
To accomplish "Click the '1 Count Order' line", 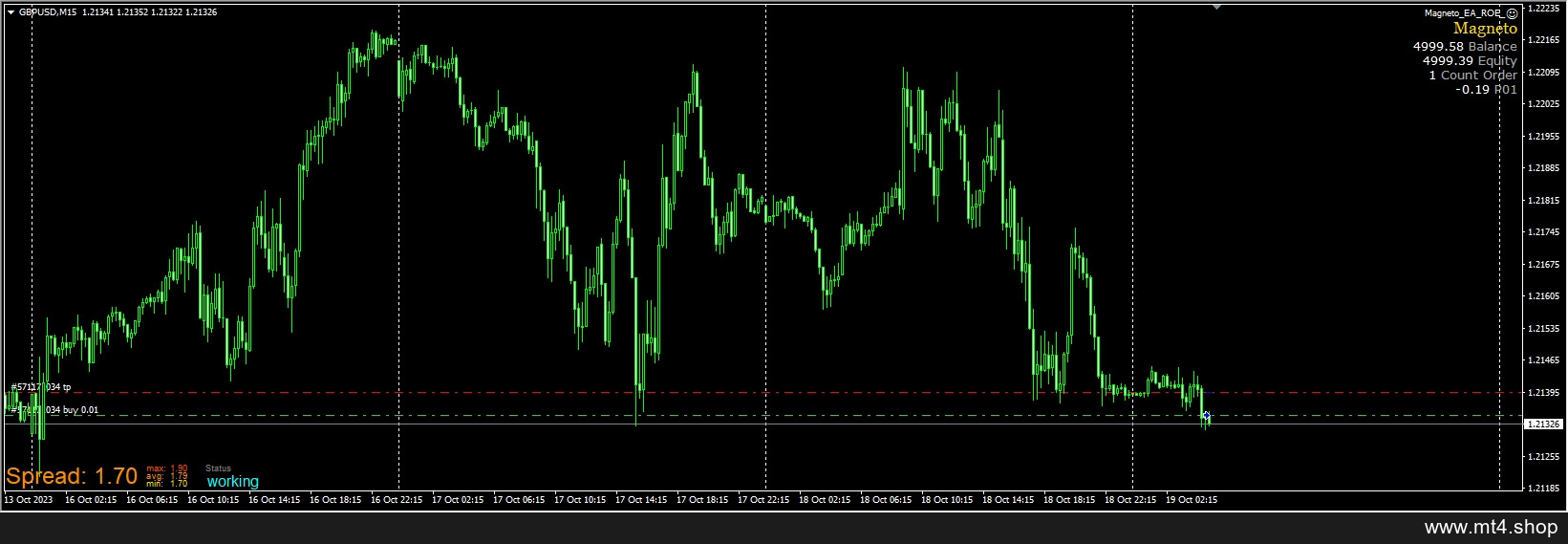I will (x=1472, y=75).
